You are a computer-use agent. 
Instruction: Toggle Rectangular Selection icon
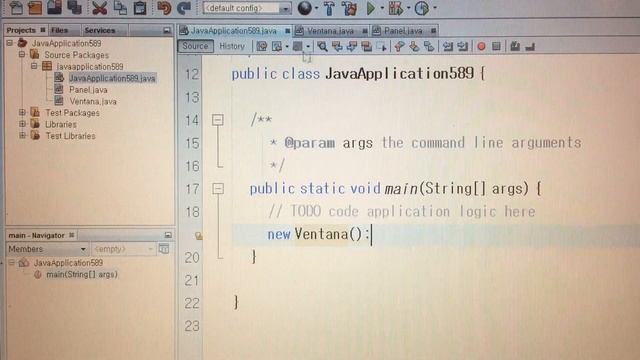381,47
